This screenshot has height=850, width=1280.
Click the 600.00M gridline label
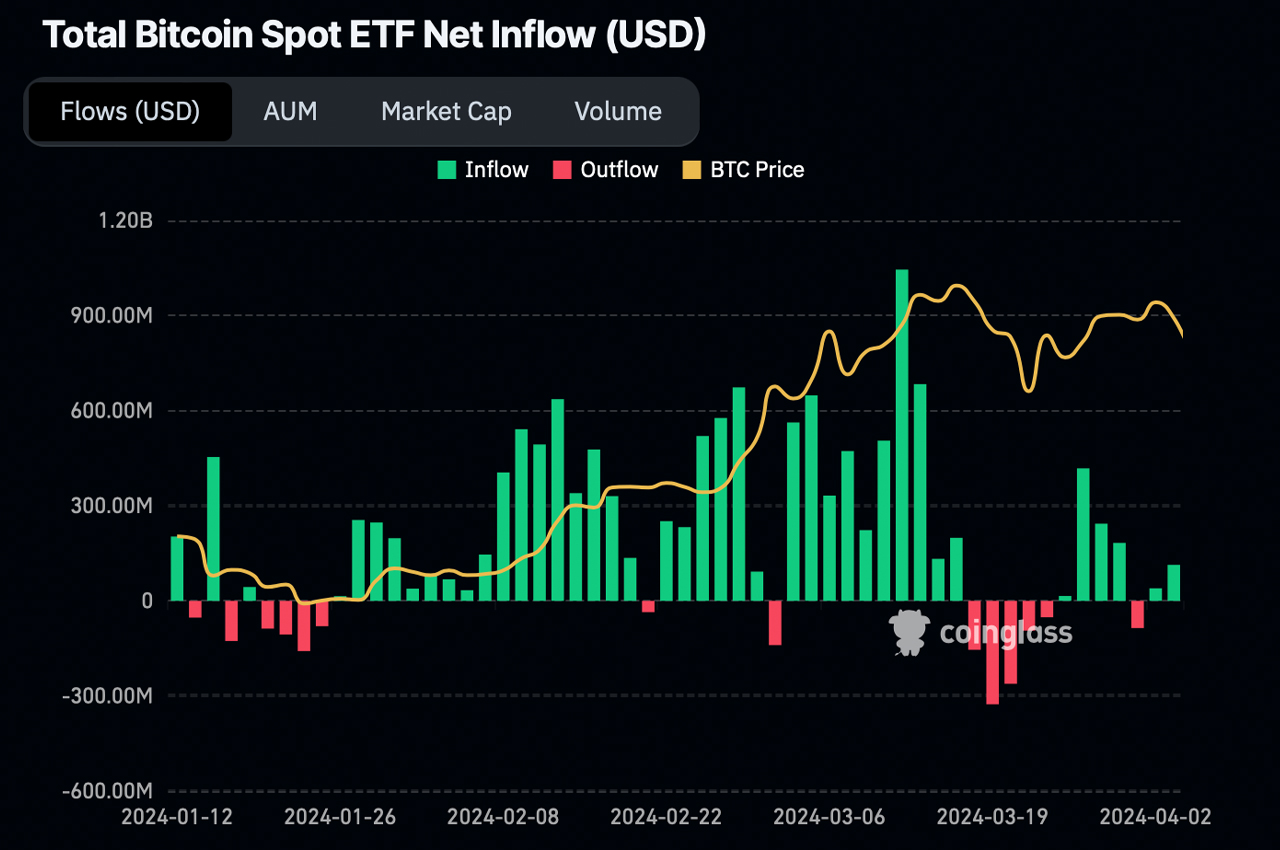112,411
